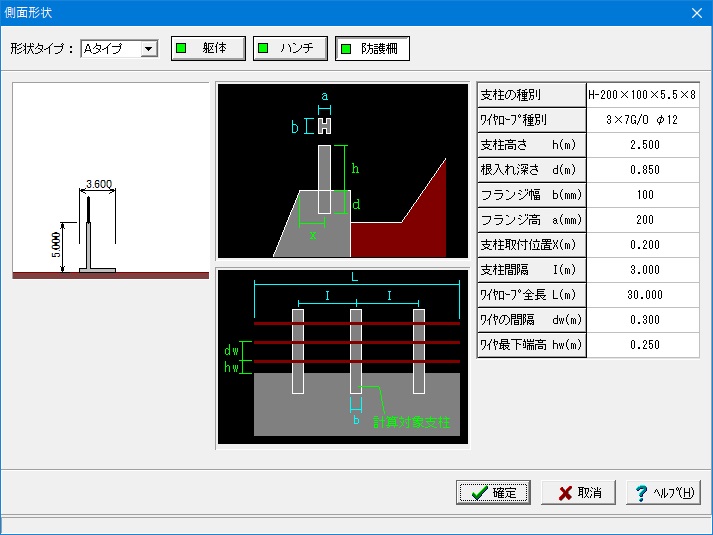The height and width of the screenshot is (535, 713).
Task: Edit 支柱間隔 I(m) value 3.000
Action: click(643, 270)
